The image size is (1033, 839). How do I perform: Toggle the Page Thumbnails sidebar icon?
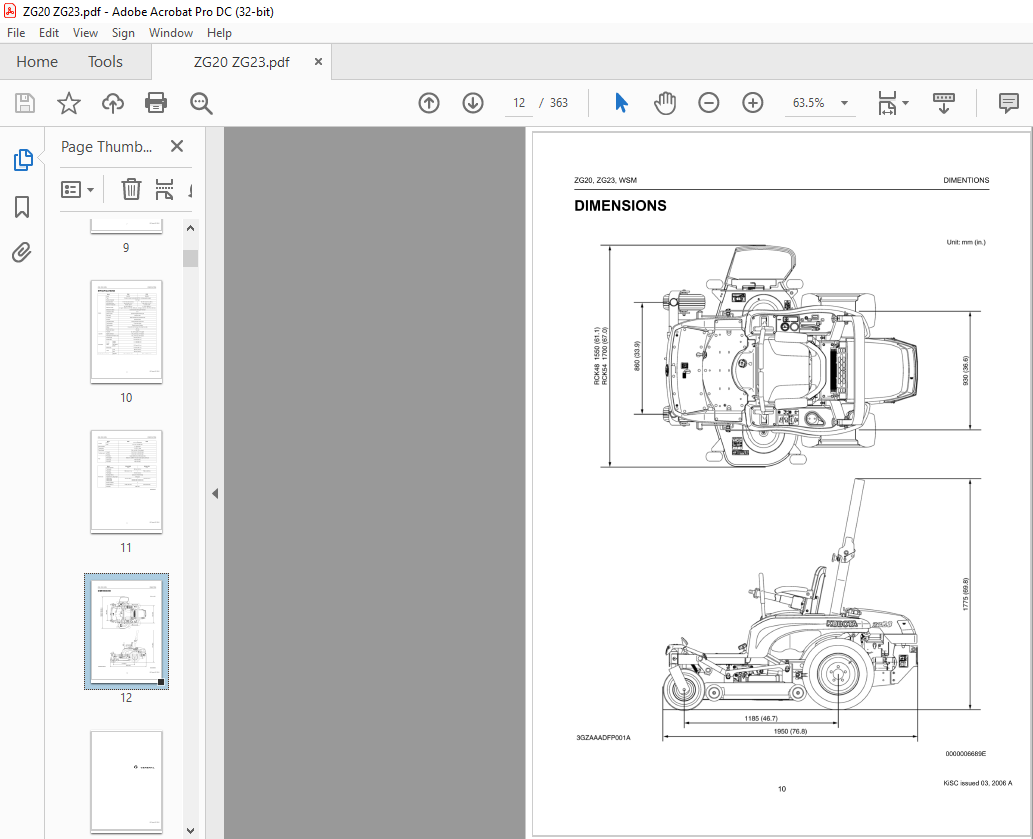(22, 160)
